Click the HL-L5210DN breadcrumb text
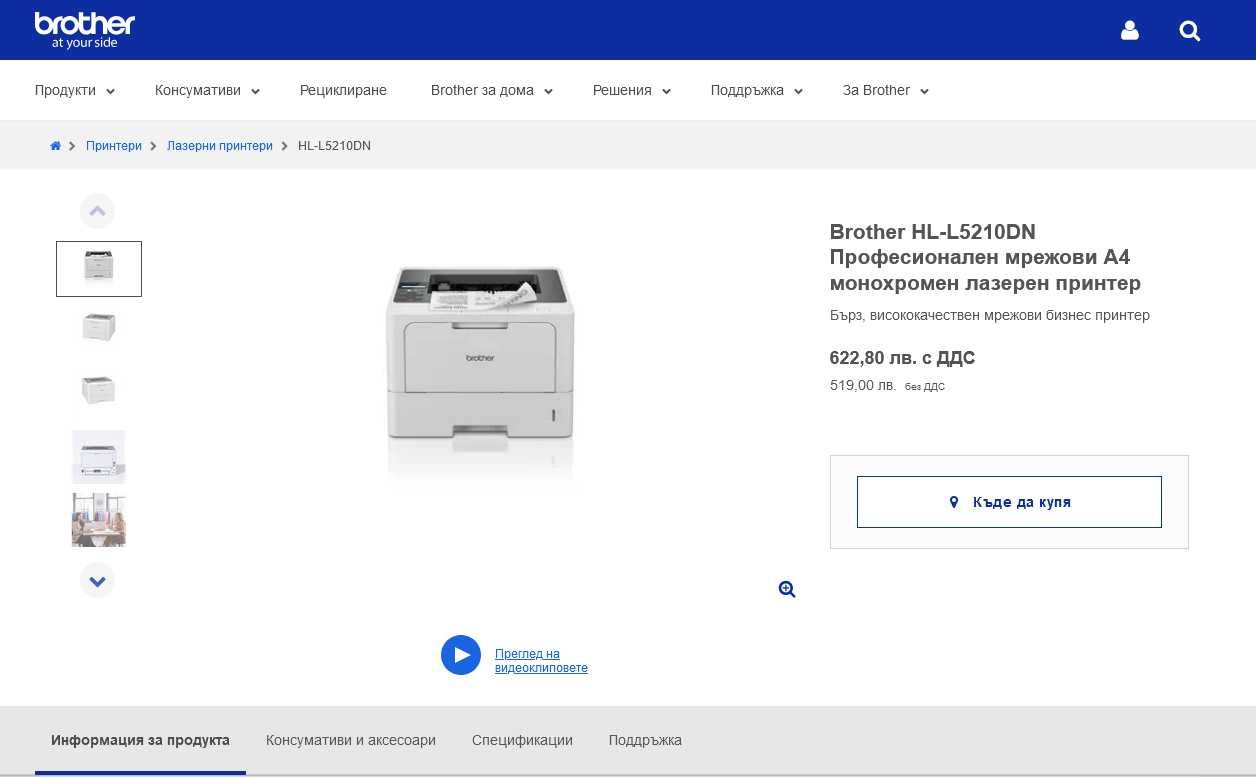This screenshot has height=777, width=1256. 334,146
